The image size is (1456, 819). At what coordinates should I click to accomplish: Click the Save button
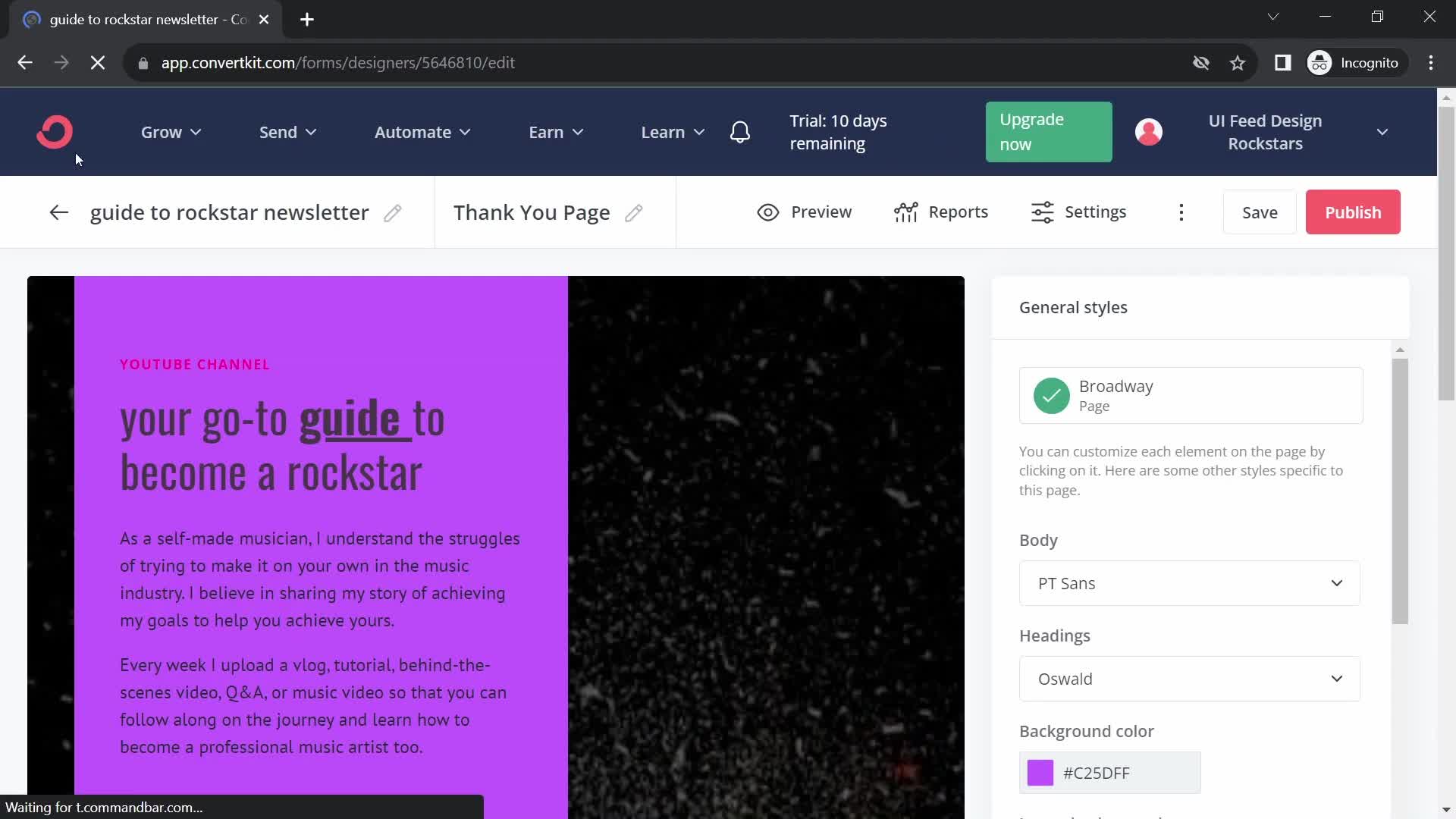(1260, 212)
